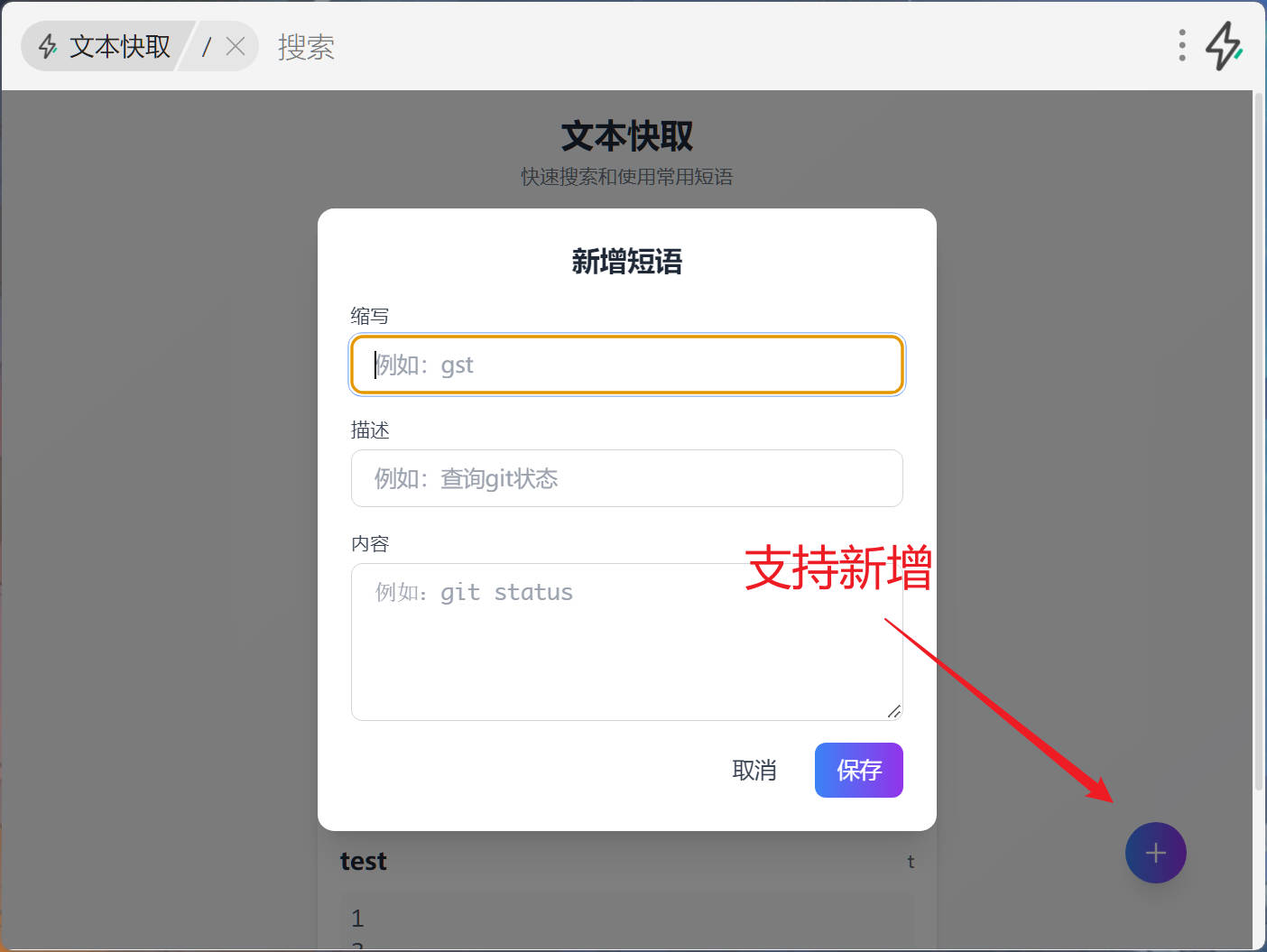Click the 描述 description input field
The height and width of the screenshot is (952, 1267).
coord(626,478)
